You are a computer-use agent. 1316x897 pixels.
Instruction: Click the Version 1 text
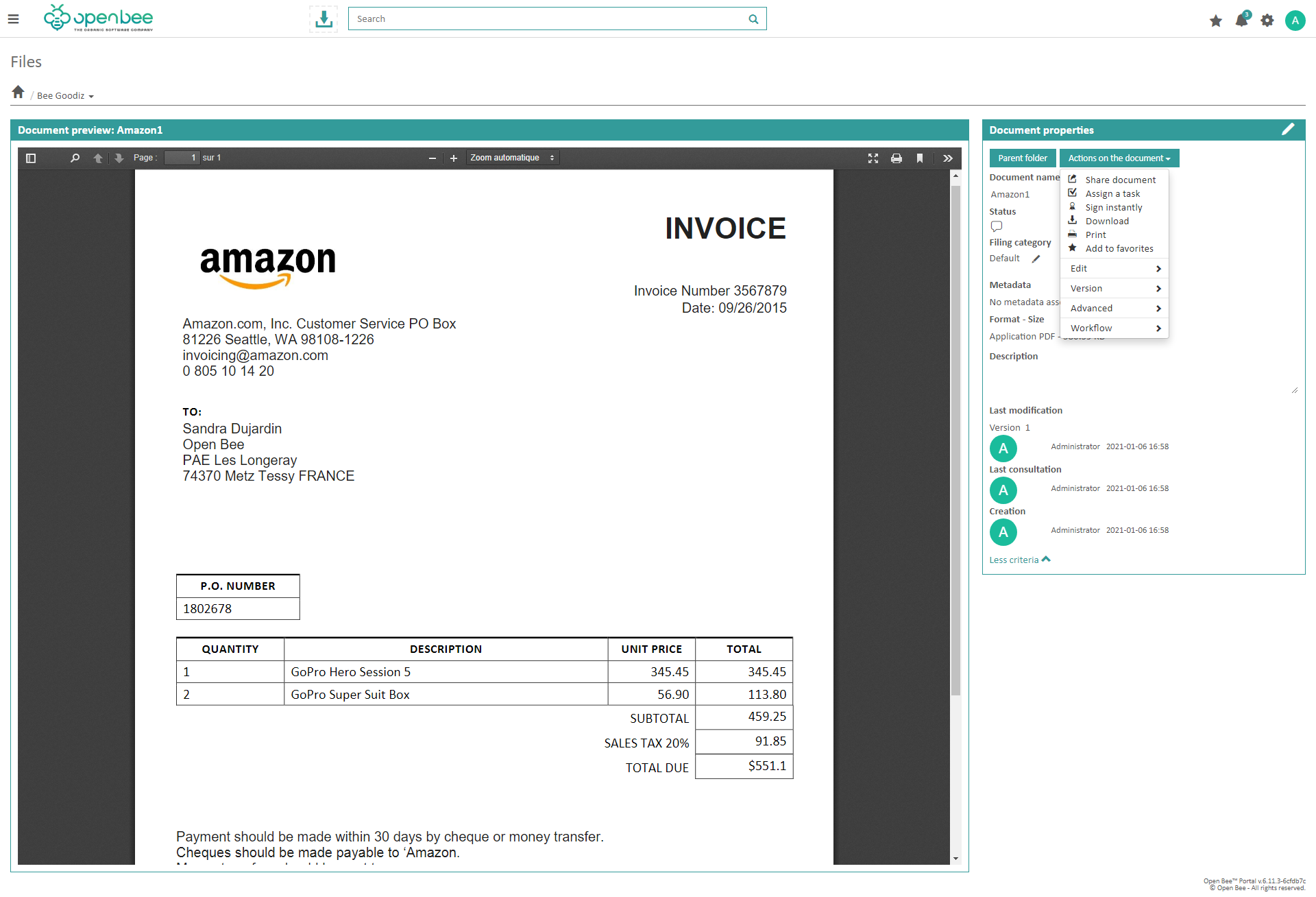coord(1010,428)
